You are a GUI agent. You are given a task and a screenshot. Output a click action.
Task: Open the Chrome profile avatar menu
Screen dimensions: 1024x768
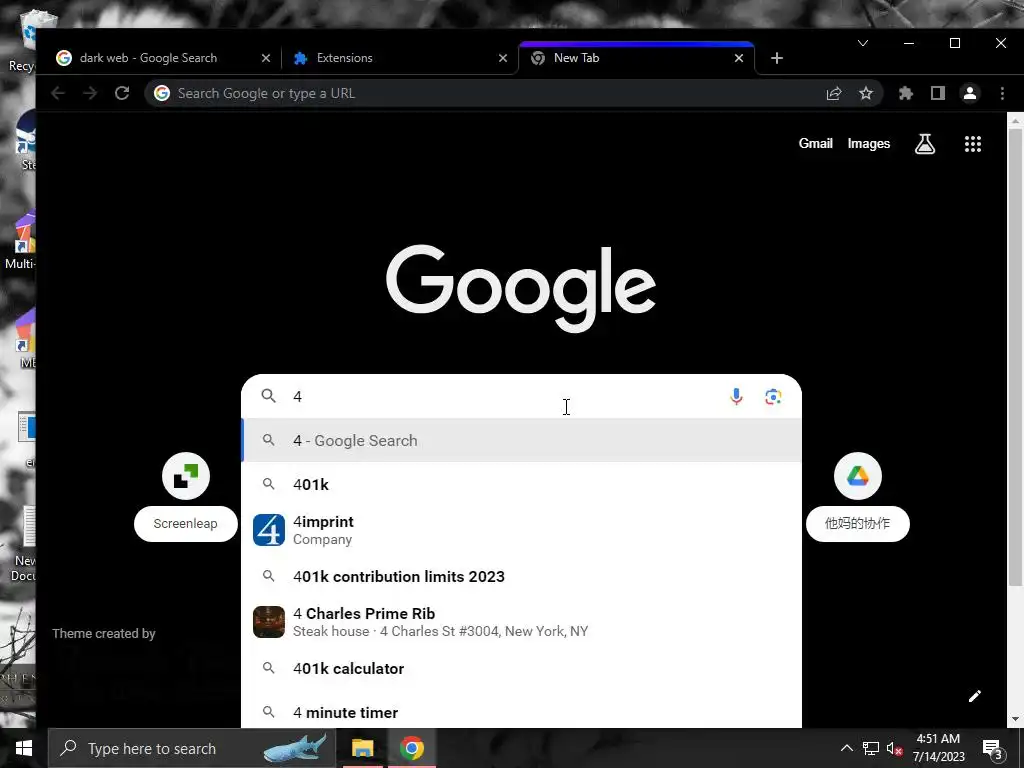pyautogui.click(x=970, y=93)
